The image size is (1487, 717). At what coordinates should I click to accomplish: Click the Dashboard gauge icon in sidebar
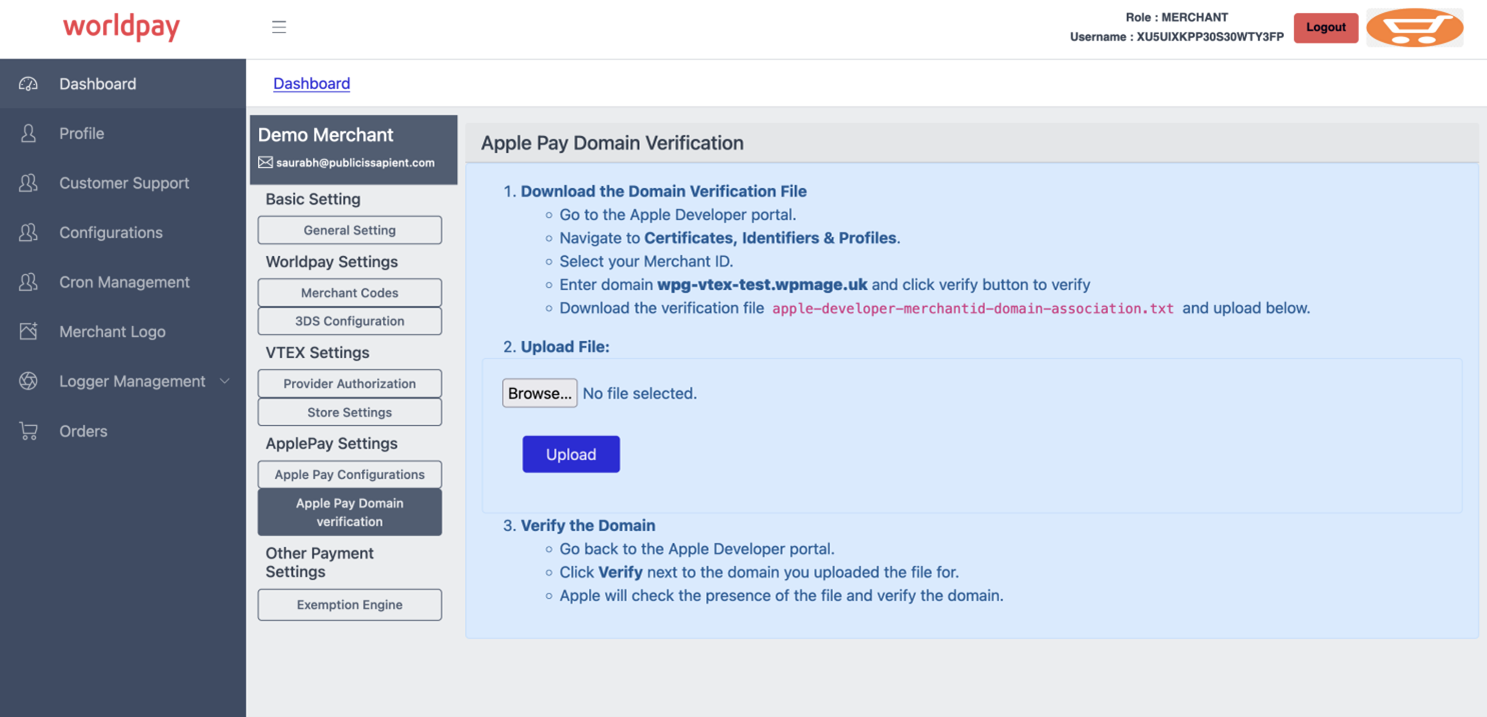click(28, 84)
